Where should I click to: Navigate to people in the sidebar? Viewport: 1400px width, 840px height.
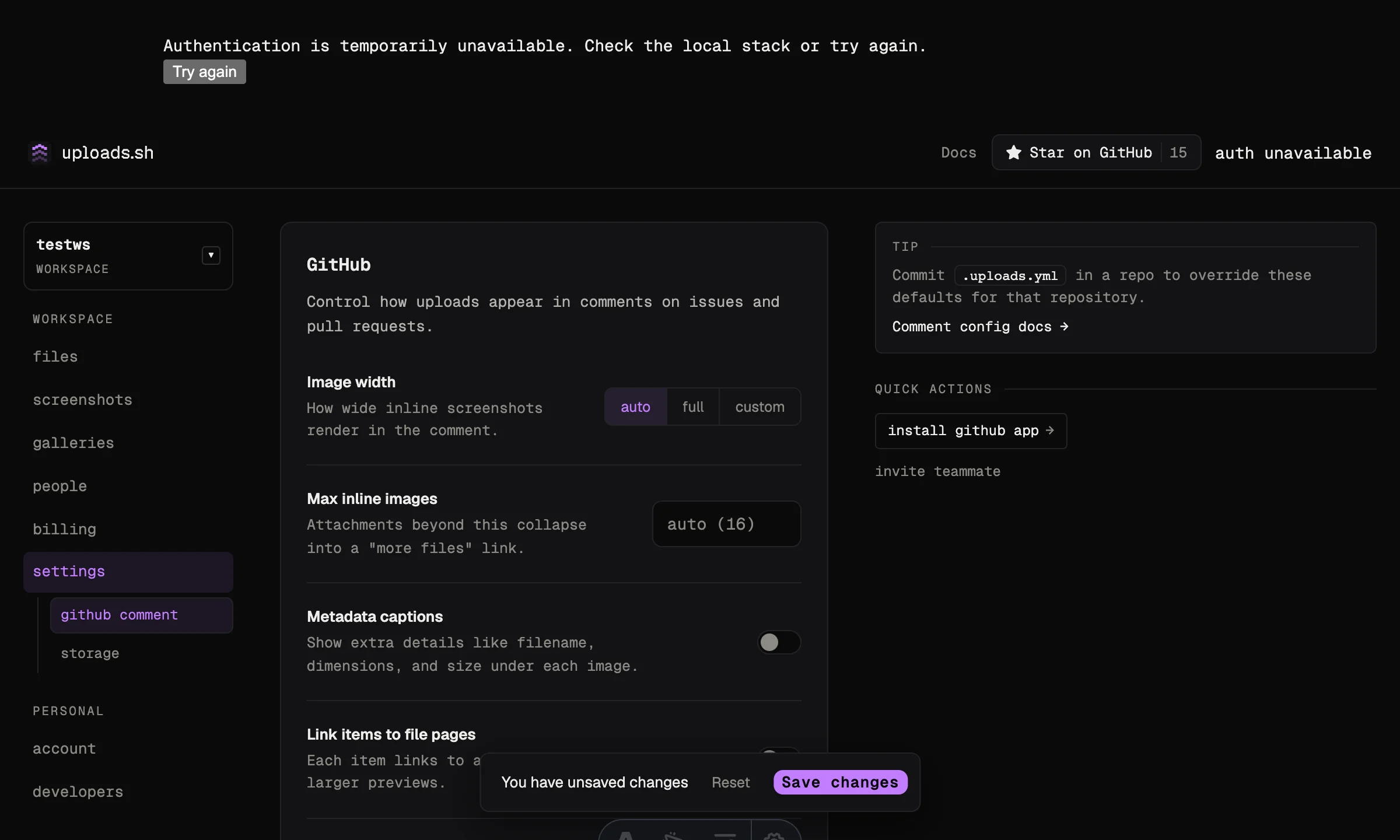[x=60, y=486]
